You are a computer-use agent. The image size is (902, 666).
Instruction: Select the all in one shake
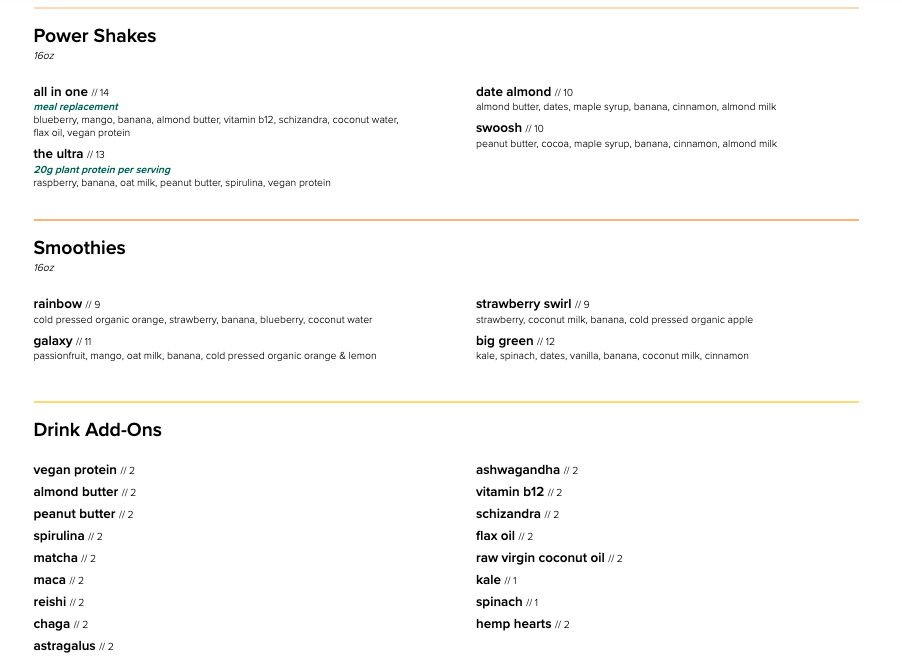pyautogui.click(x=61, y=92)
